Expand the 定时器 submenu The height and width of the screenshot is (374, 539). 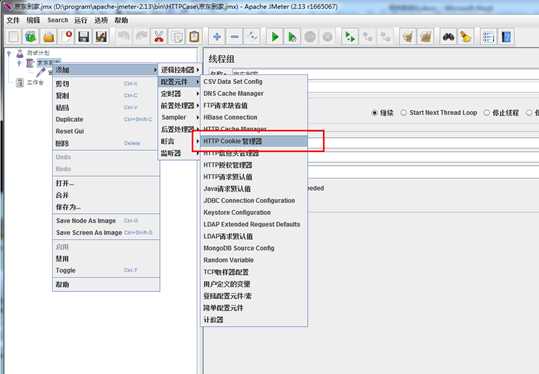tap(179, 94)
